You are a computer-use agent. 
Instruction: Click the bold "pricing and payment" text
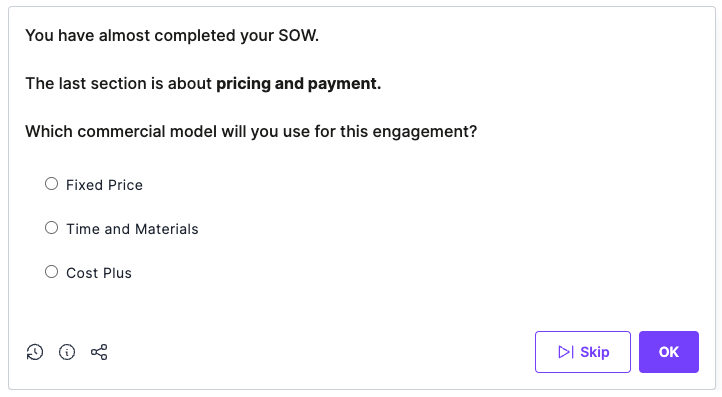click(x=298, y=84)
